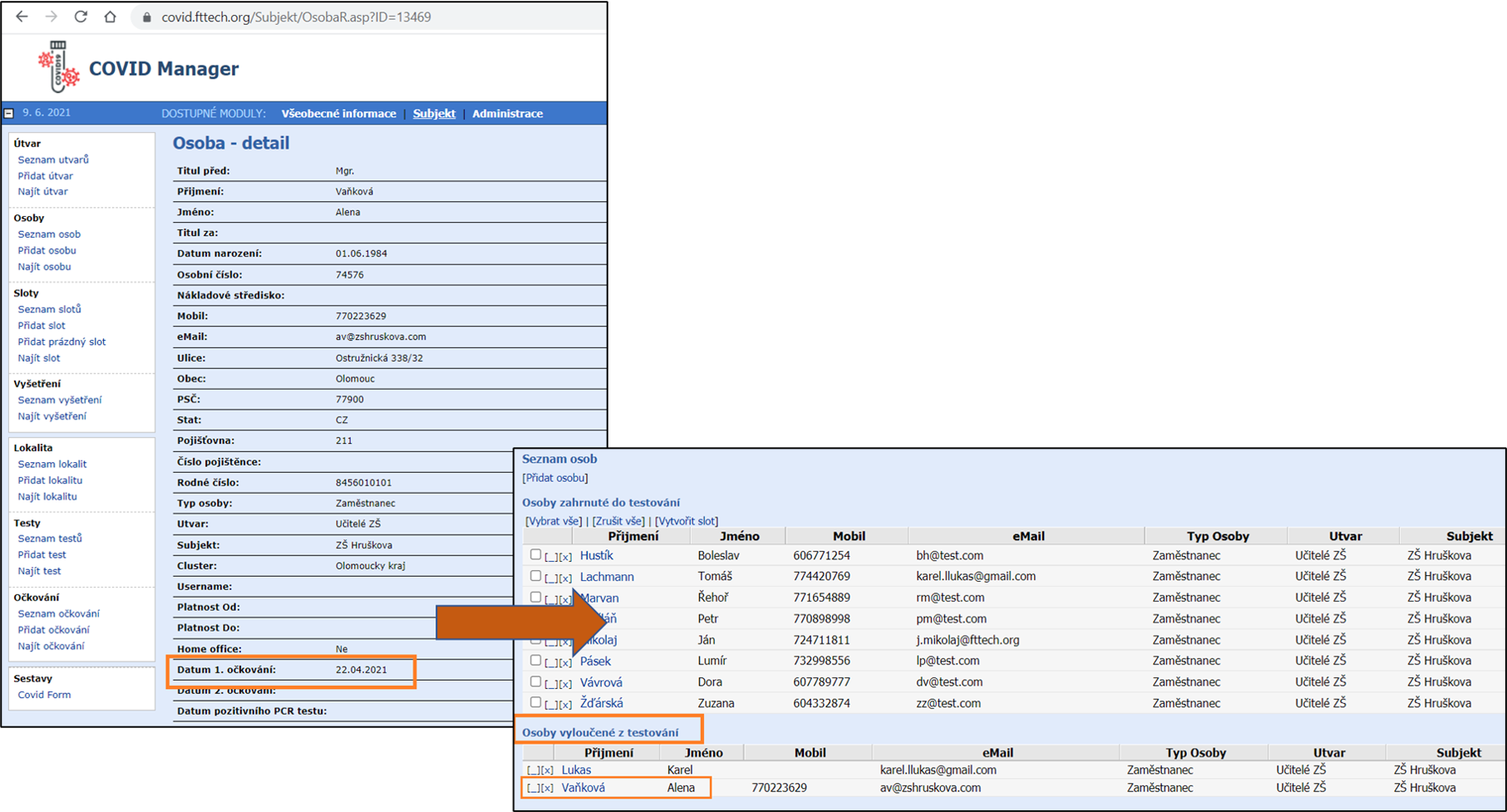Click the Příjmení header in included persons table

[633, 537]
